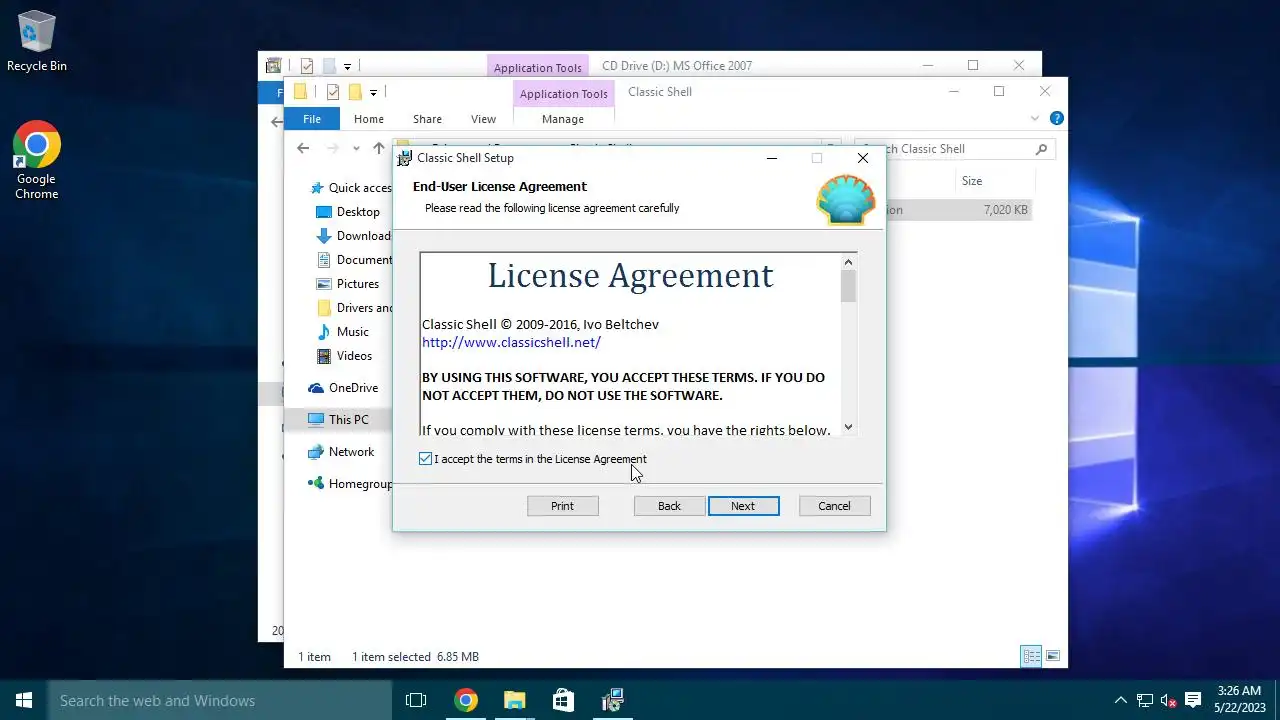Open the File tab in Classic Shell explorer
The height and width of the screenshot is (720, 1280).
[x=312, y=119]
